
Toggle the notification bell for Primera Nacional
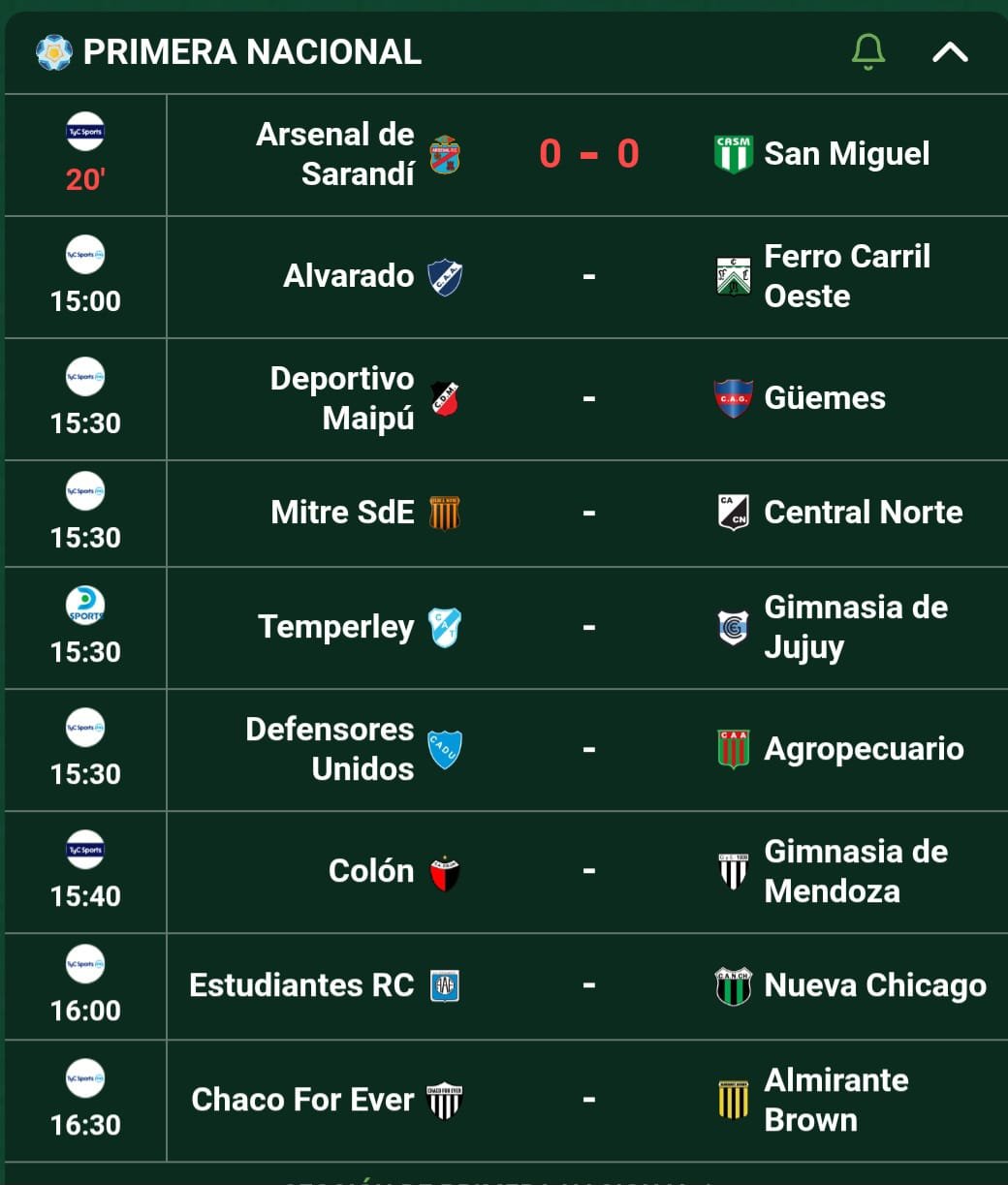(x=867, y=51)
